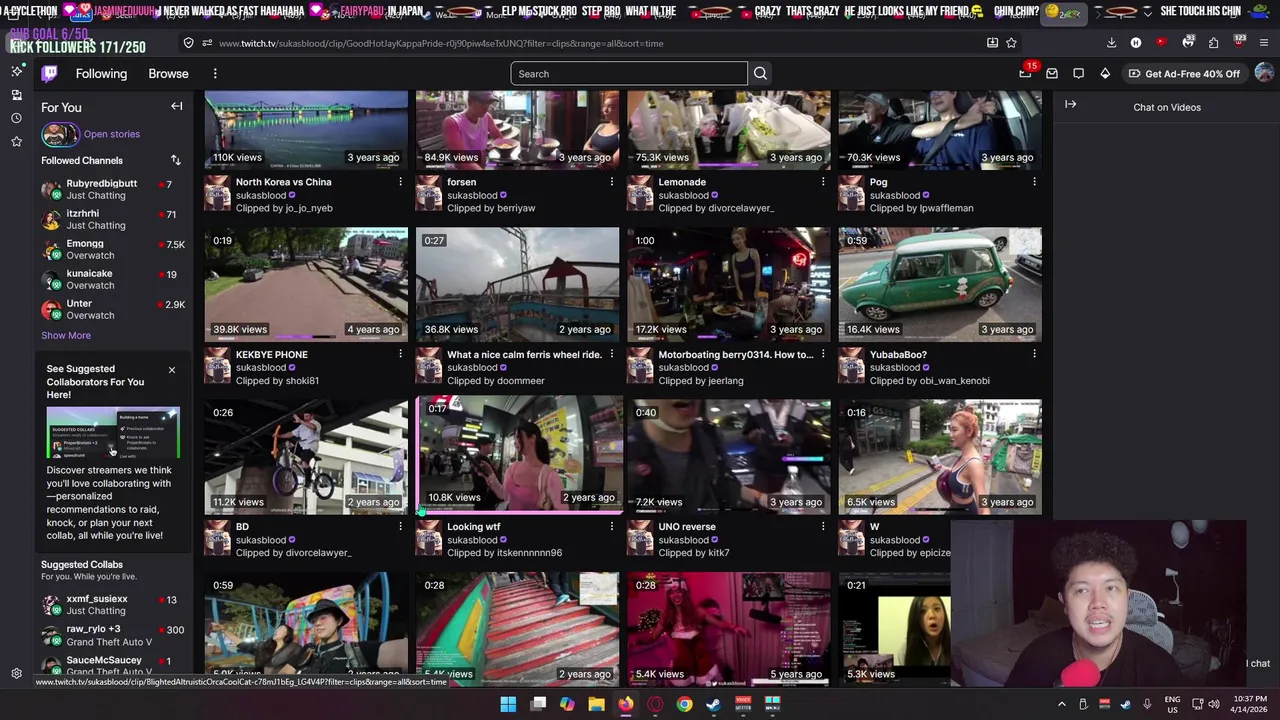
Task: Open the Get Bits icon
Action: click(1105, 73)
